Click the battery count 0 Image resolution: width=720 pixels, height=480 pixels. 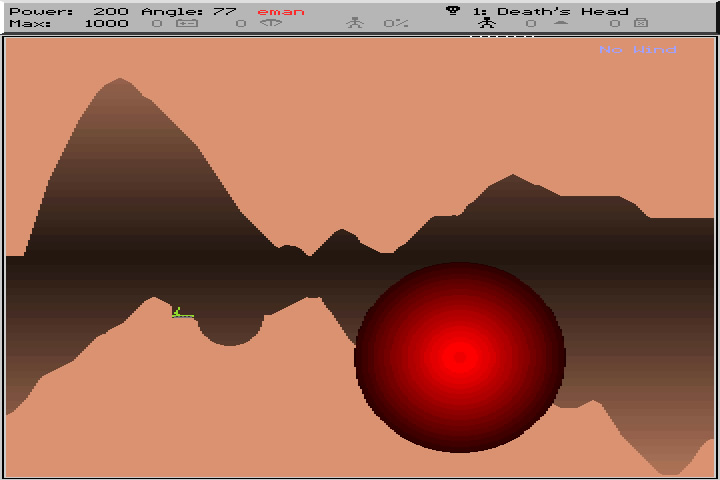pos(157,23)
